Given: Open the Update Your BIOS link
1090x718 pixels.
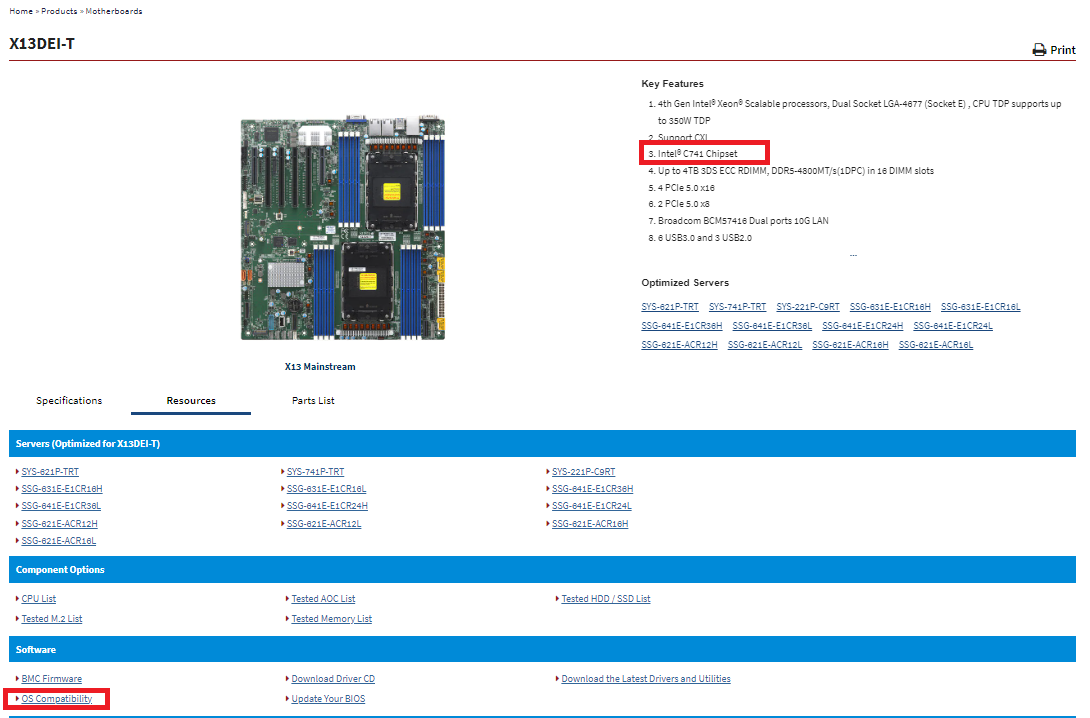Looking at the screenshot, I should click(328, 699).
